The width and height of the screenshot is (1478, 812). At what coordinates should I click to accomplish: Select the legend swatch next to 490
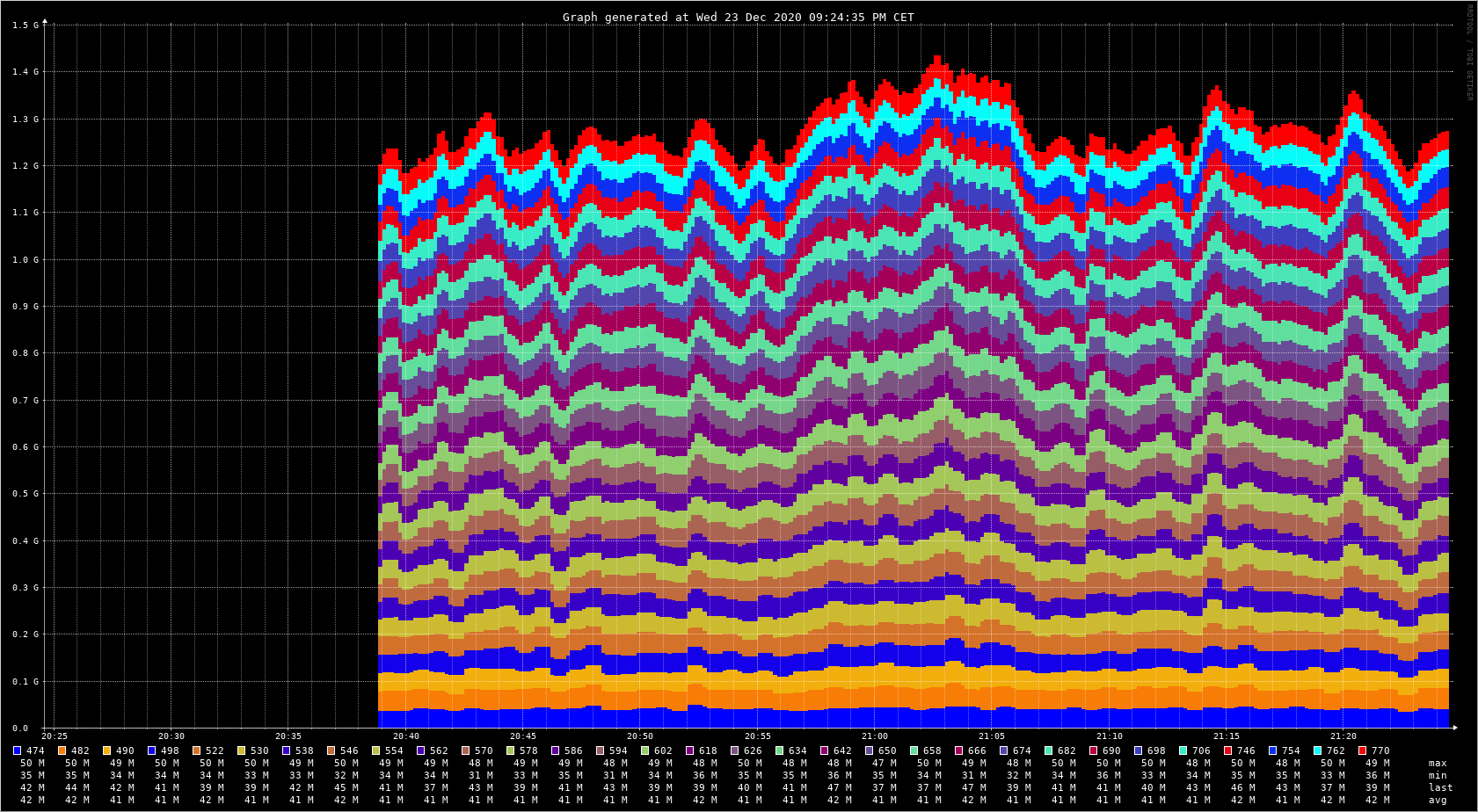click(x=106, y=750)
